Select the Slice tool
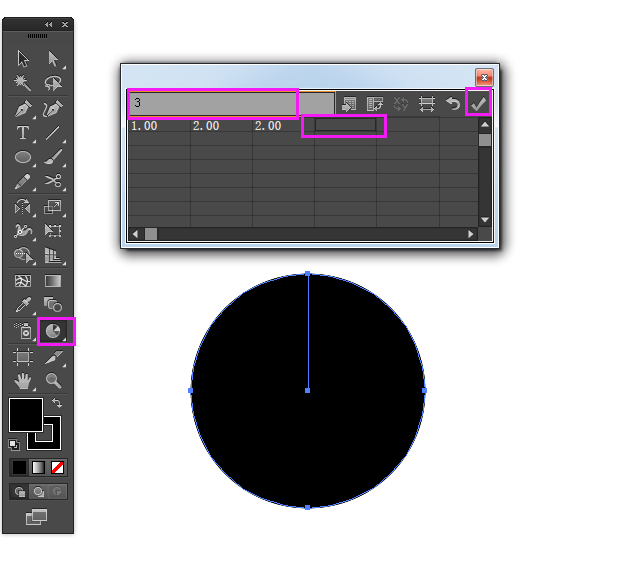Image resolution: width=620 pixels, height=584 pixels. tap(53, 357)
